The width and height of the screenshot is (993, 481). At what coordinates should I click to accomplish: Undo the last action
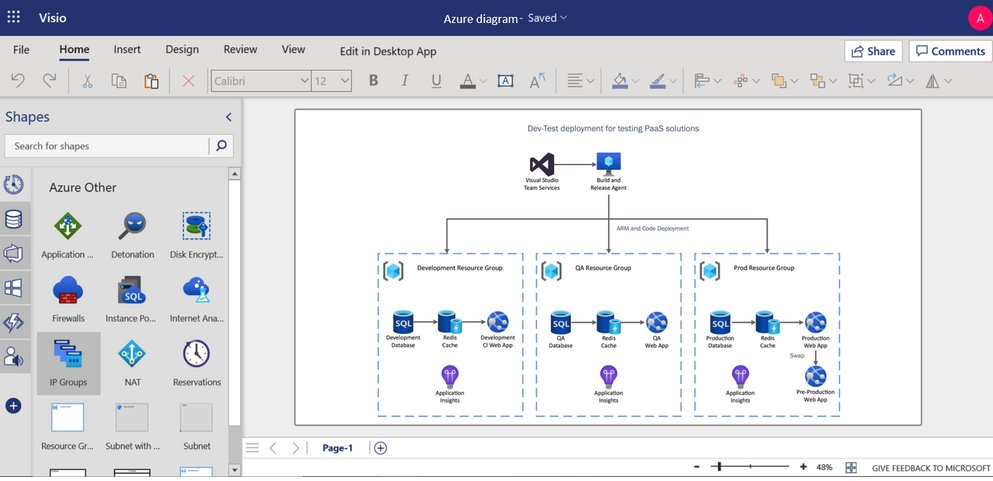(18, 80)
